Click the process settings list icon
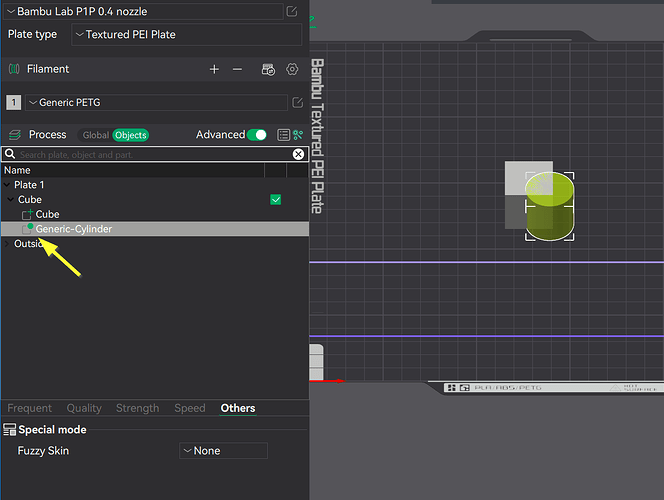Image resolution: width=664 pixels, height=500 pixels. (x=283, y=135)
